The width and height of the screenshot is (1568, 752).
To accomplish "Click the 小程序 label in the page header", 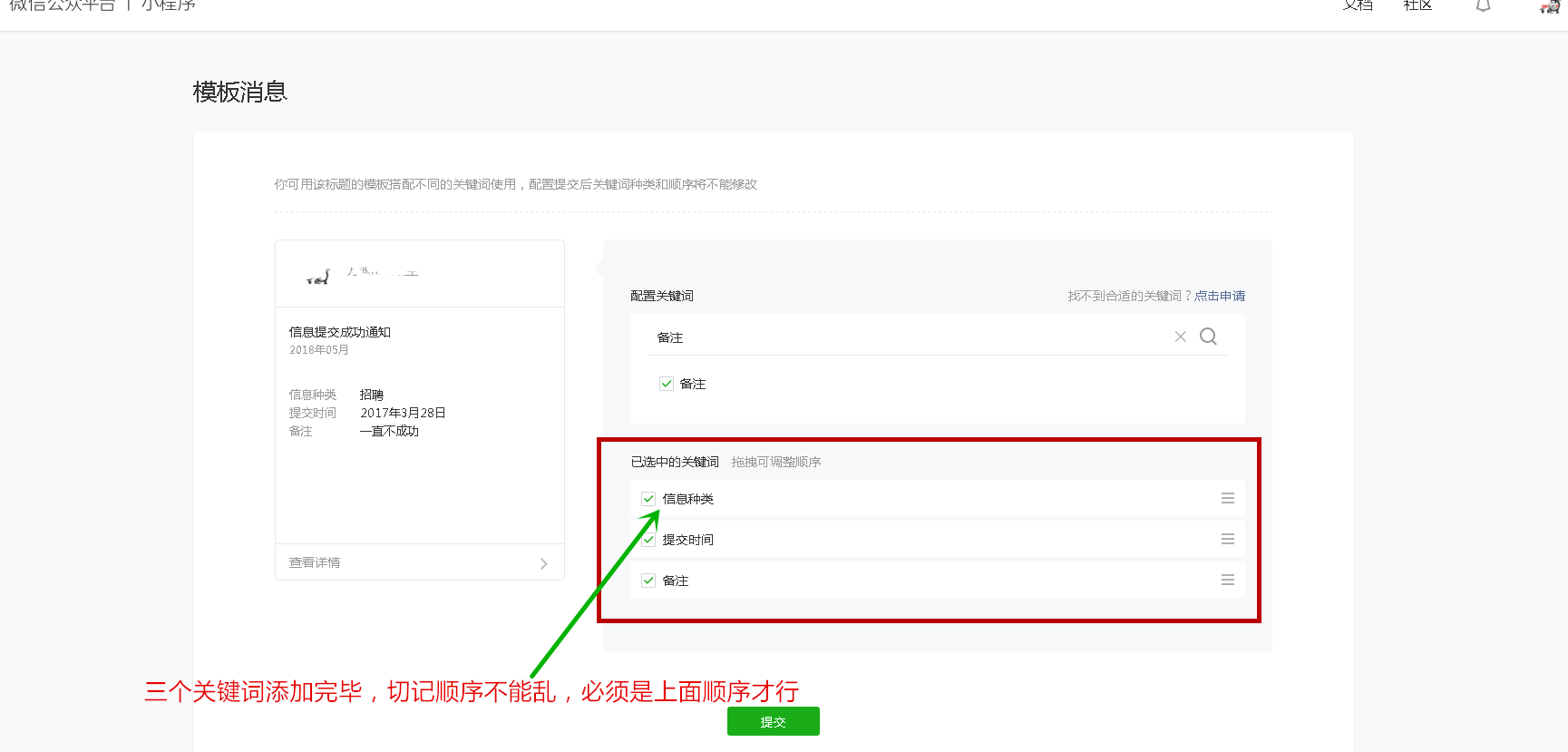I will (x=168, y=5).
